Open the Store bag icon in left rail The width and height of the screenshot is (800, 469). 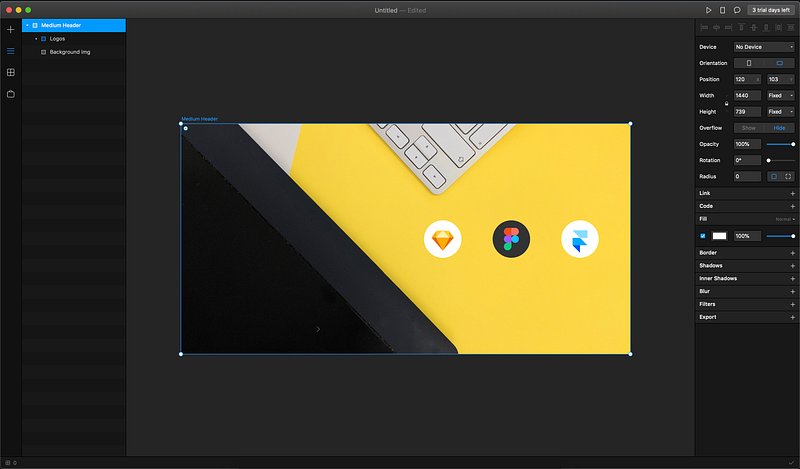point(11,94)
